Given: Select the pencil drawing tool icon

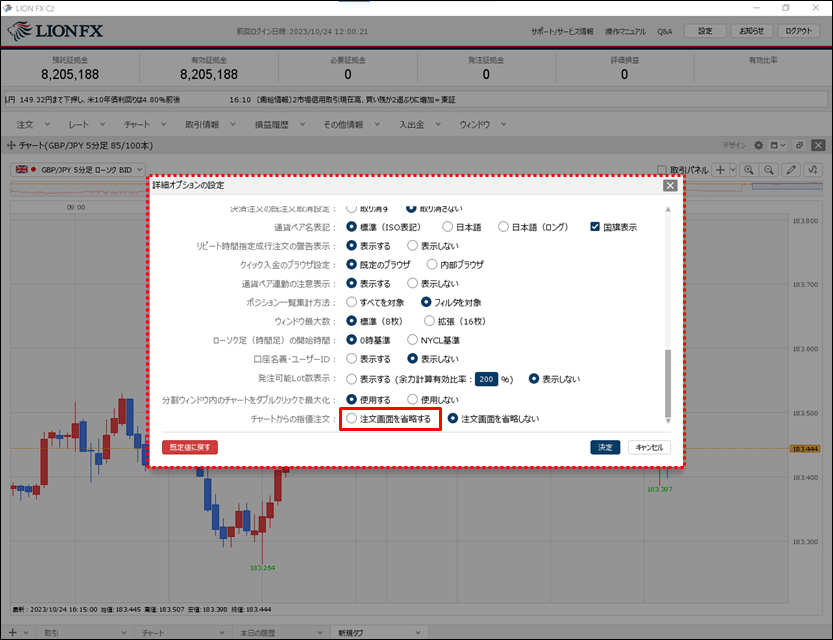Looking at the screenshot, I should 791,170.
